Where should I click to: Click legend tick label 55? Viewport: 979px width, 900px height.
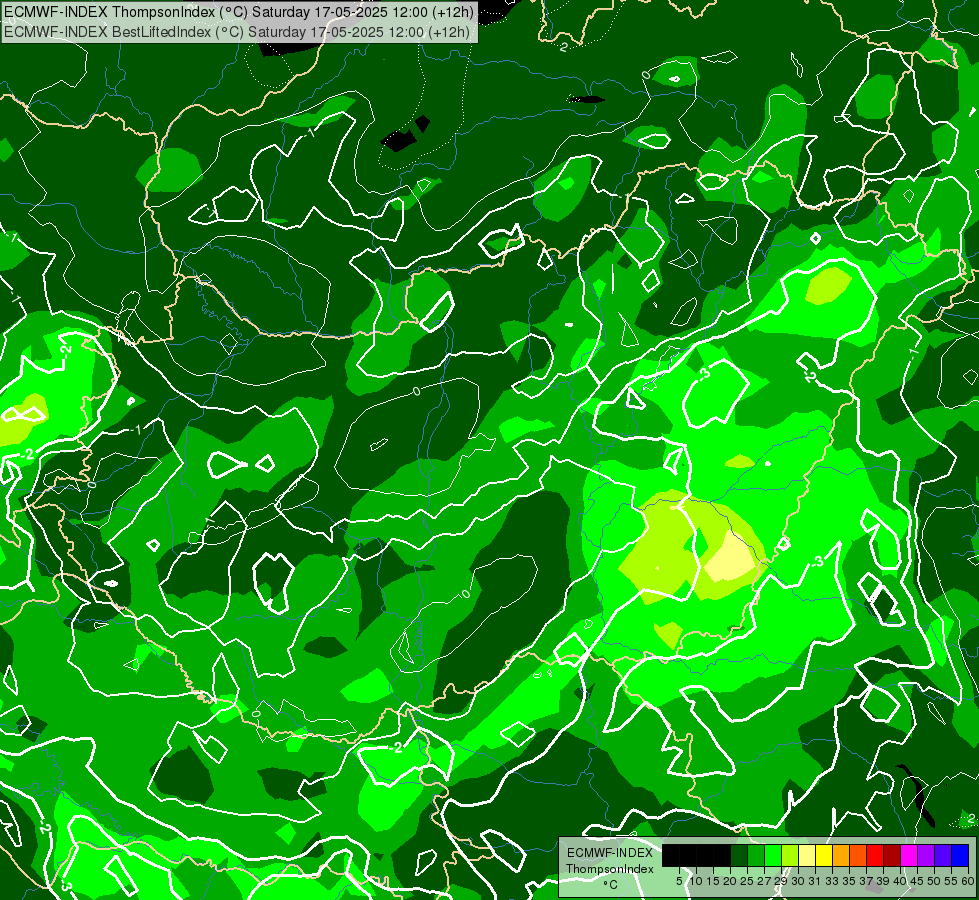[952, 881]
